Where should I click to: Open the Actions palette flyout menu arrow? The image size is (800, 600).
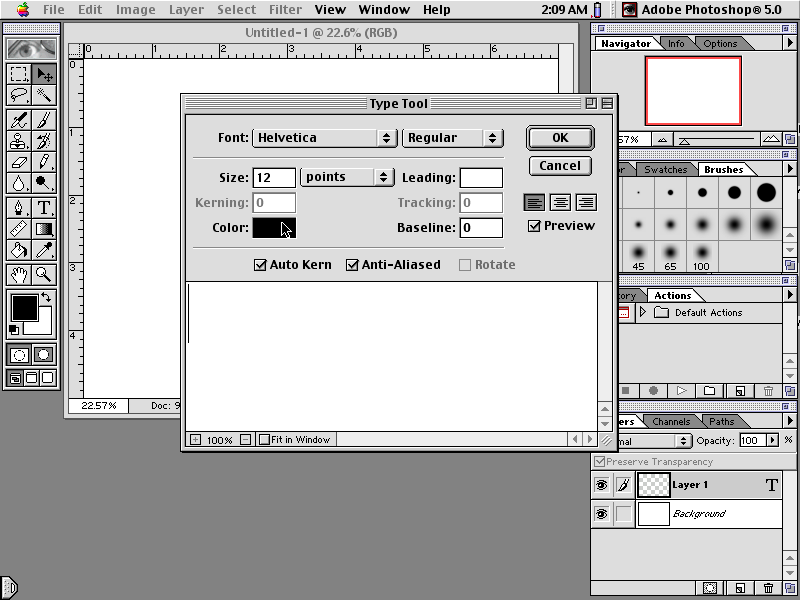click(x=790, y=294)
